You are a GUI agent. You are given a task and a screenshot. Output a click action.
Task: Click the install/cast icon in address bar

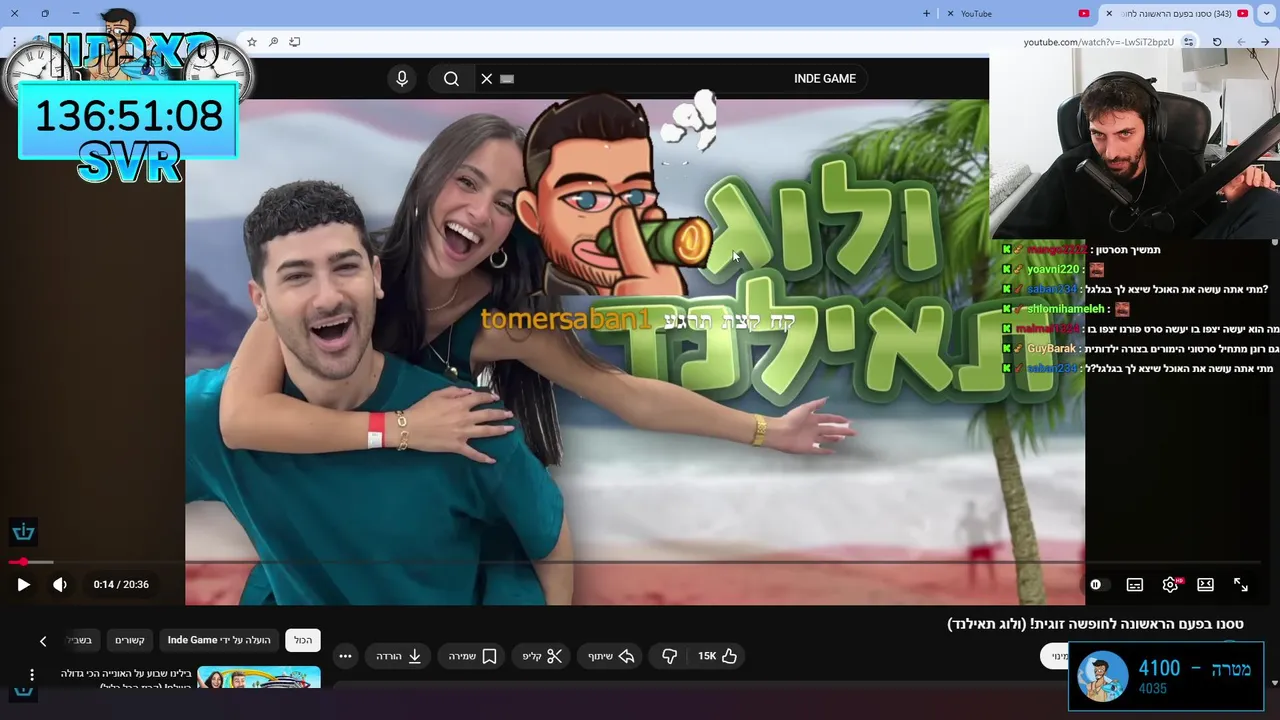tap(294, 42)
